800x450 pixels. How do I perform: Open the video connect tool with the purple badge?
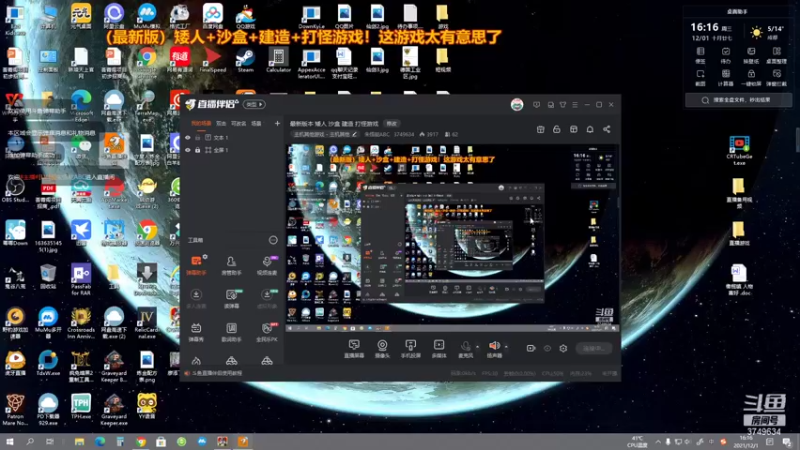(267, 265)
